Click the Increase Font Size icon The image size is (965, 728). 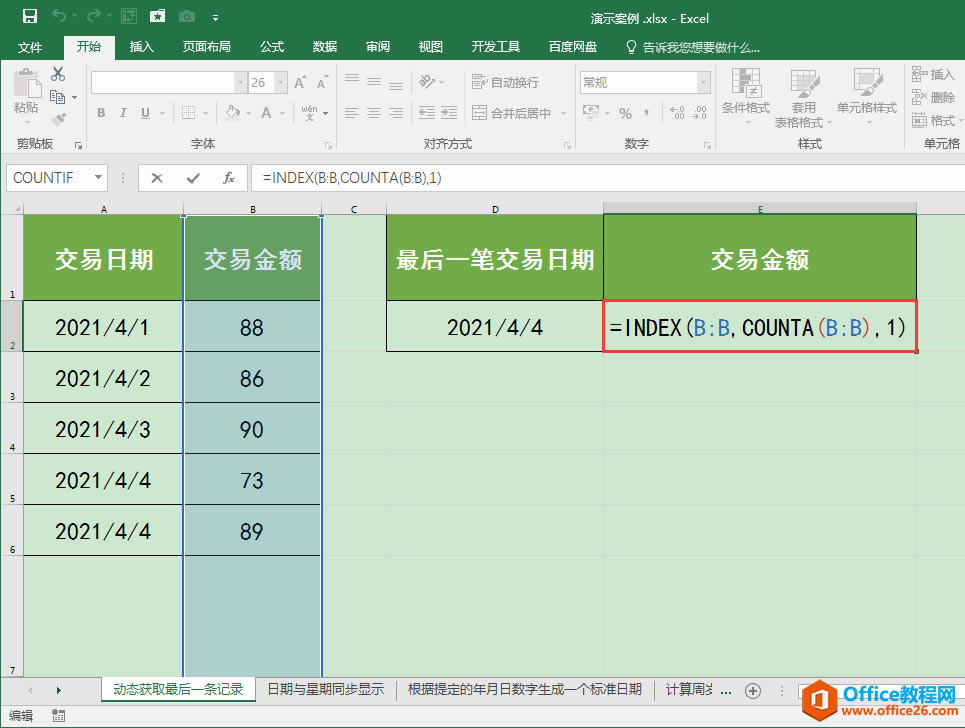pyautogui.click(x=300, y=82)
